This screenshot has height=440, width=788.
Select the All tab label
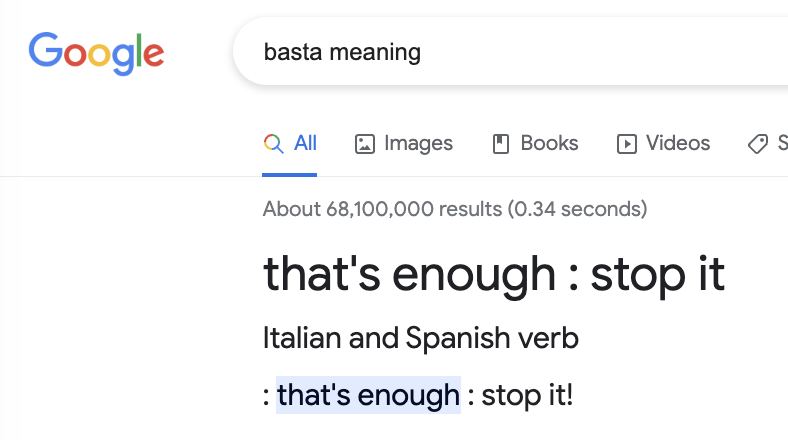click(305, 143)
